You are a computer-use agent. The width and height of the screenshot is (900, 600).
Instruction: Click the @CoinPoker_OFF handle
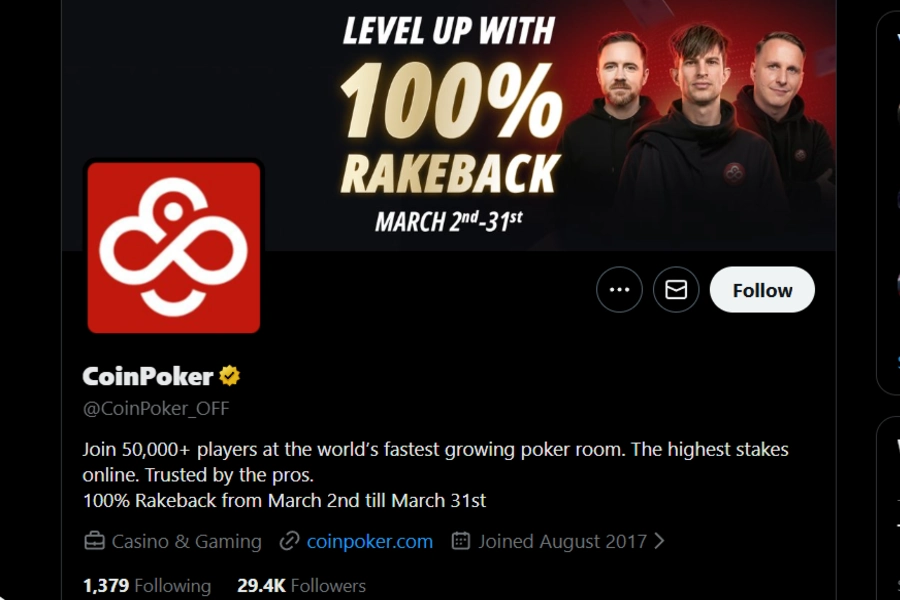156,409
